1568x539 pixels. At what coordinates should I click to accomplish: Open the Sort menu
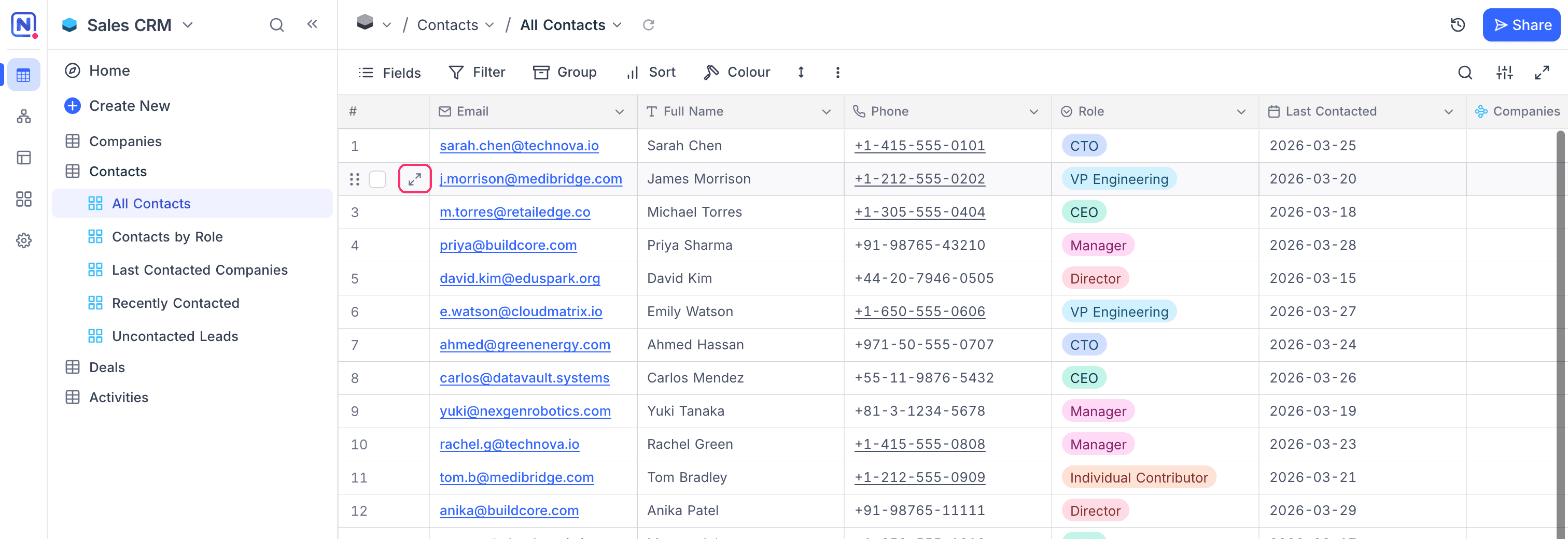[651, 73]
